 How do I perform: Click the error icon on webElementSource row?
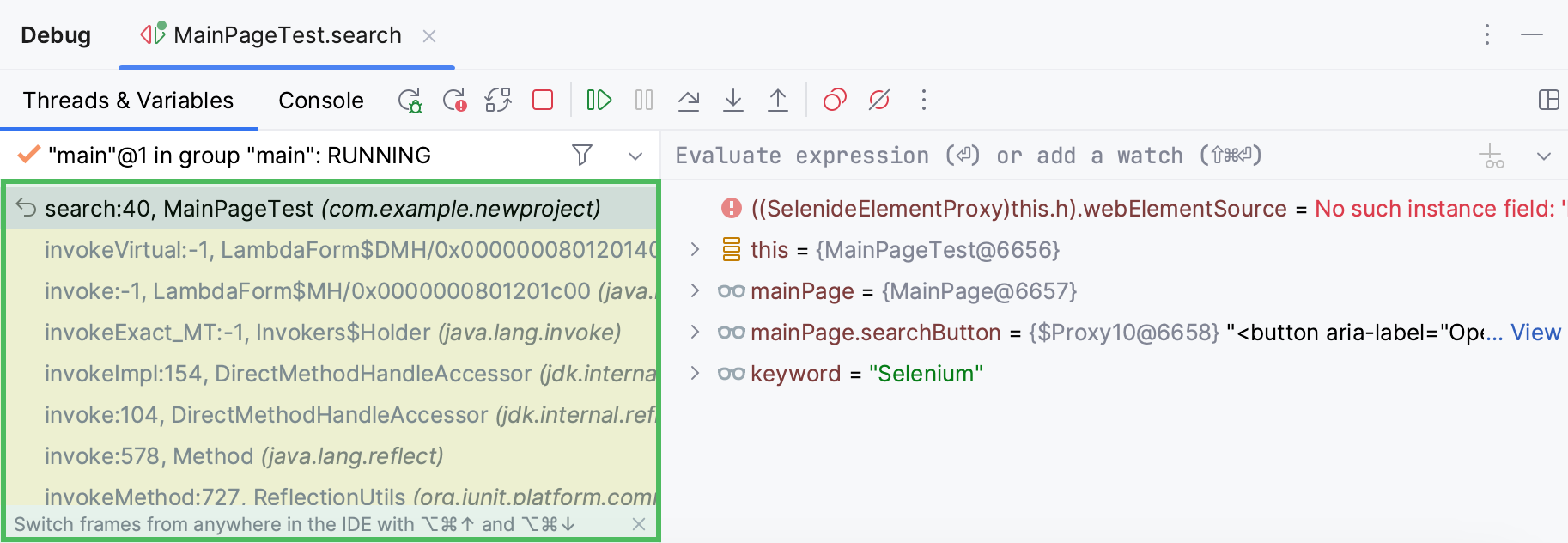(731, 208)
